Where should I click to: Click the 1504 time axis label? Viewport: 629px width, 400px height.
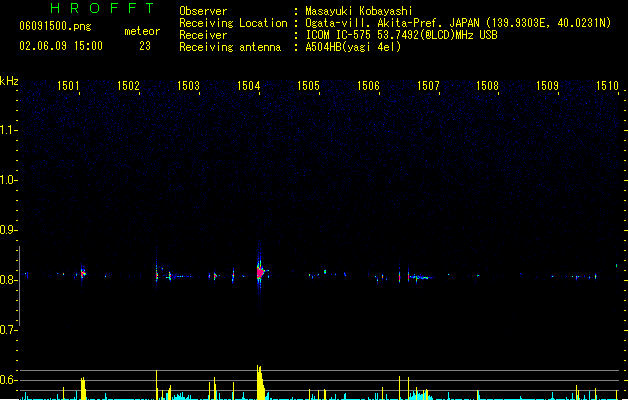(249, 86)
